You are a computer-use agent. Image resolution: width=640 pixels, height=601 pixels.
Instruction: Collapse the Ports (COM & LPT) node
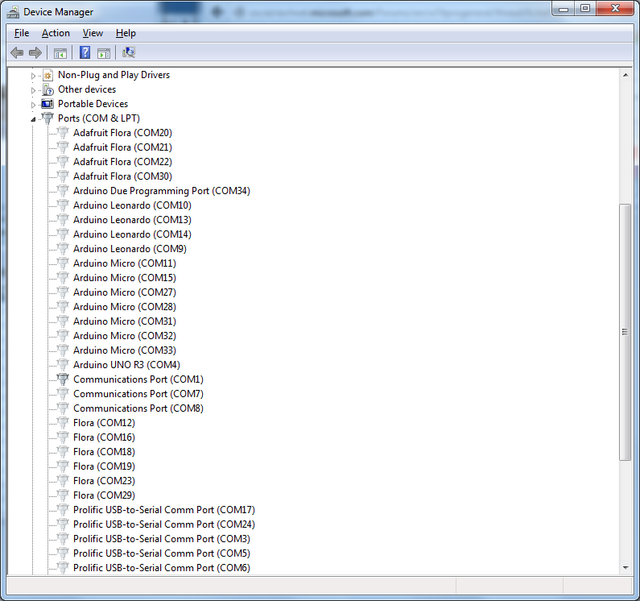pos(33,119)
